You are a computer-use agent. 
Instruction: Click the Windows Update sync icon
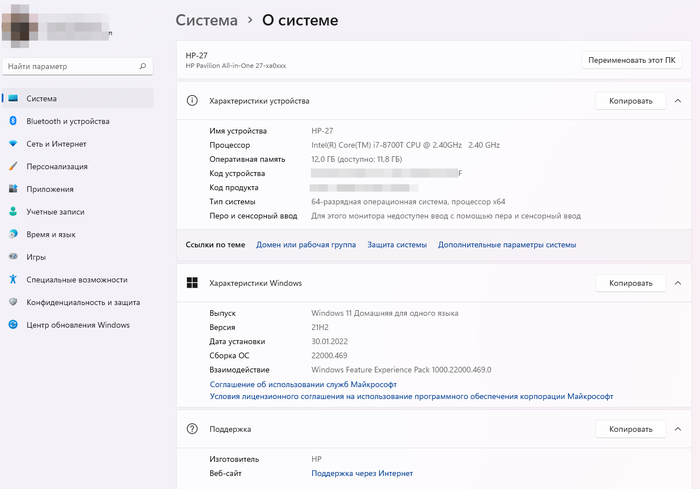13,325
